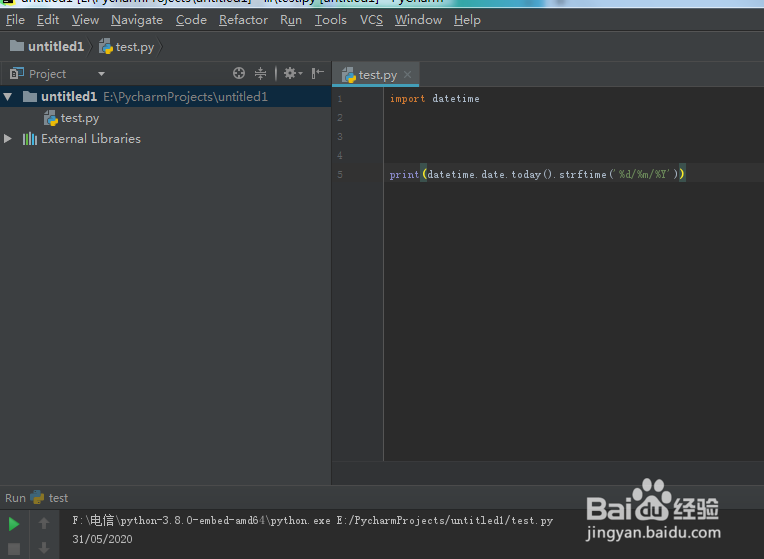Viewport: 764px width, 559px height.
Task: Select untitled1 root folder in project tree
Action: click(166, 96)
